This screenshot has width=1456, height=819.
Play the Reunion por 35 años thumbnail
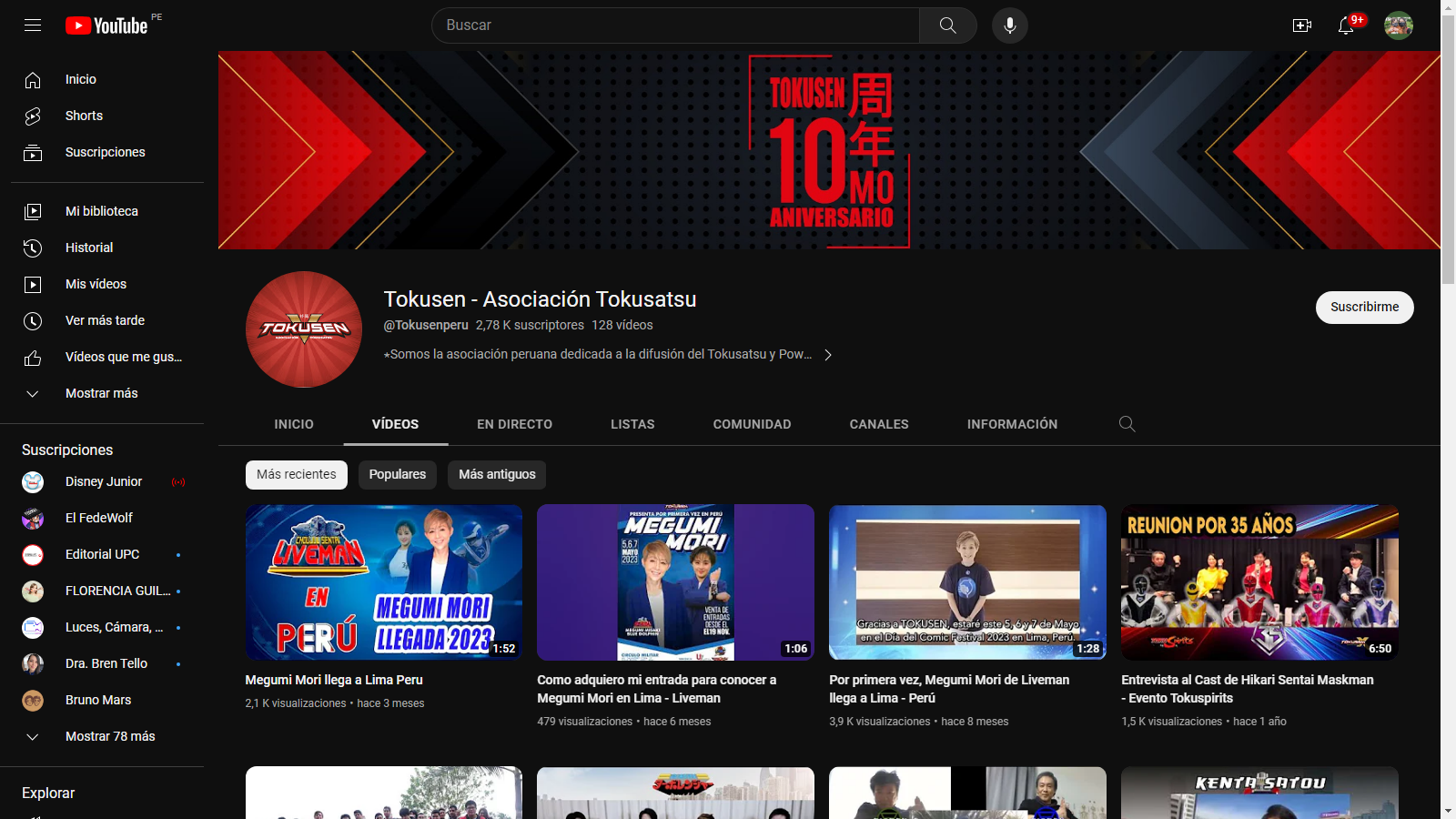(x=1259, y=582)
